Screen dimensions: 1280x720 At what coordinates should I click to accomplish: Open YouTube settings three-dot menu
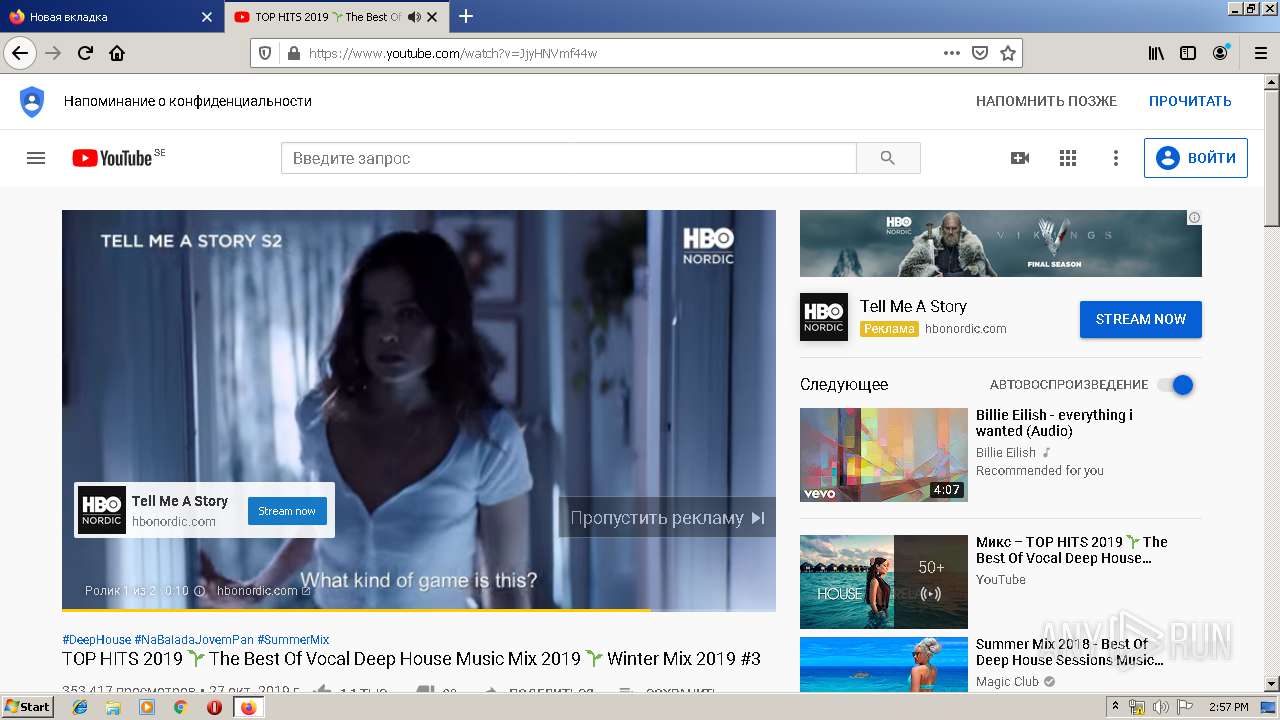click(1116, 158)
